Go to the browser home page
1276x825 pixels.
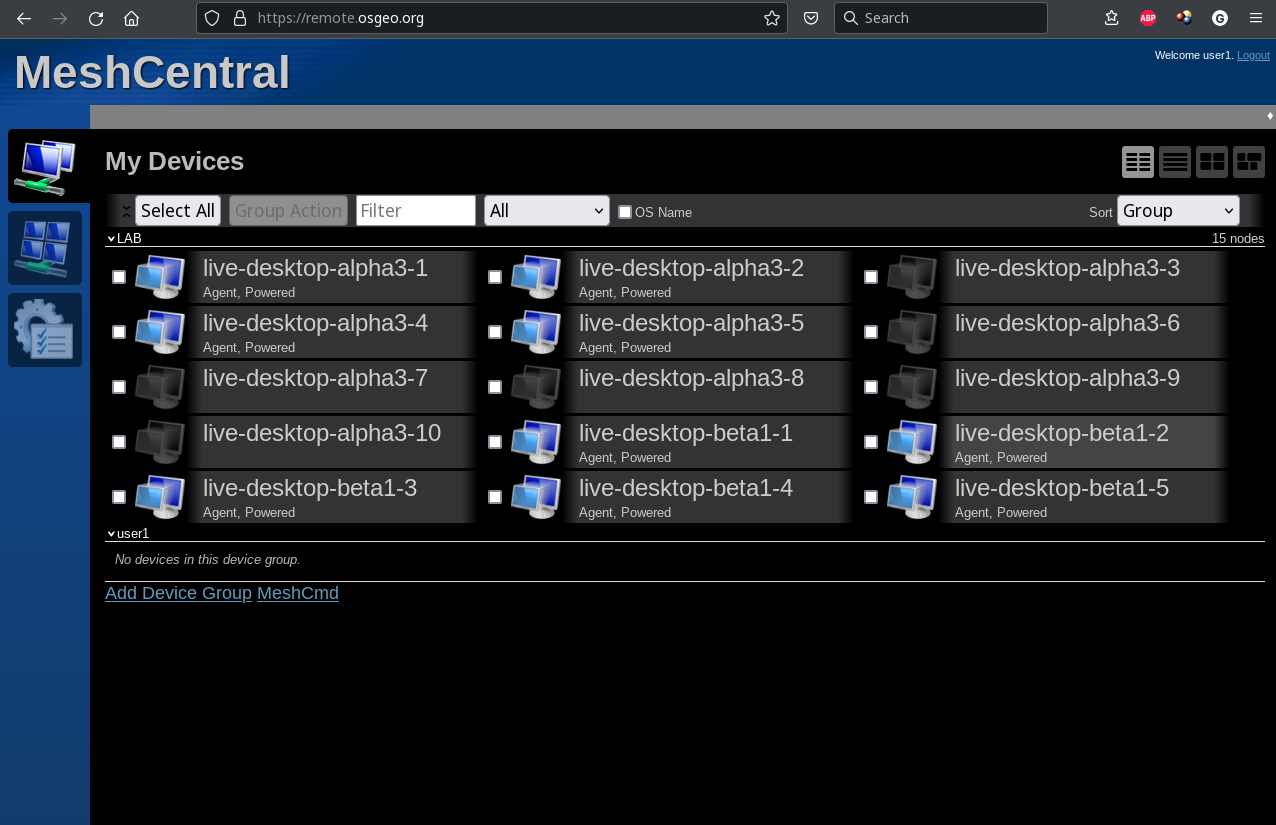131,18
